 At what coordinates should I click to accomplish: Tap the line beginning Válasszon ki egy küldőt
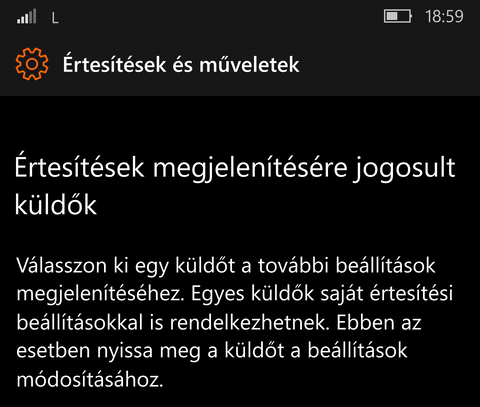click(x=226, y=266)
